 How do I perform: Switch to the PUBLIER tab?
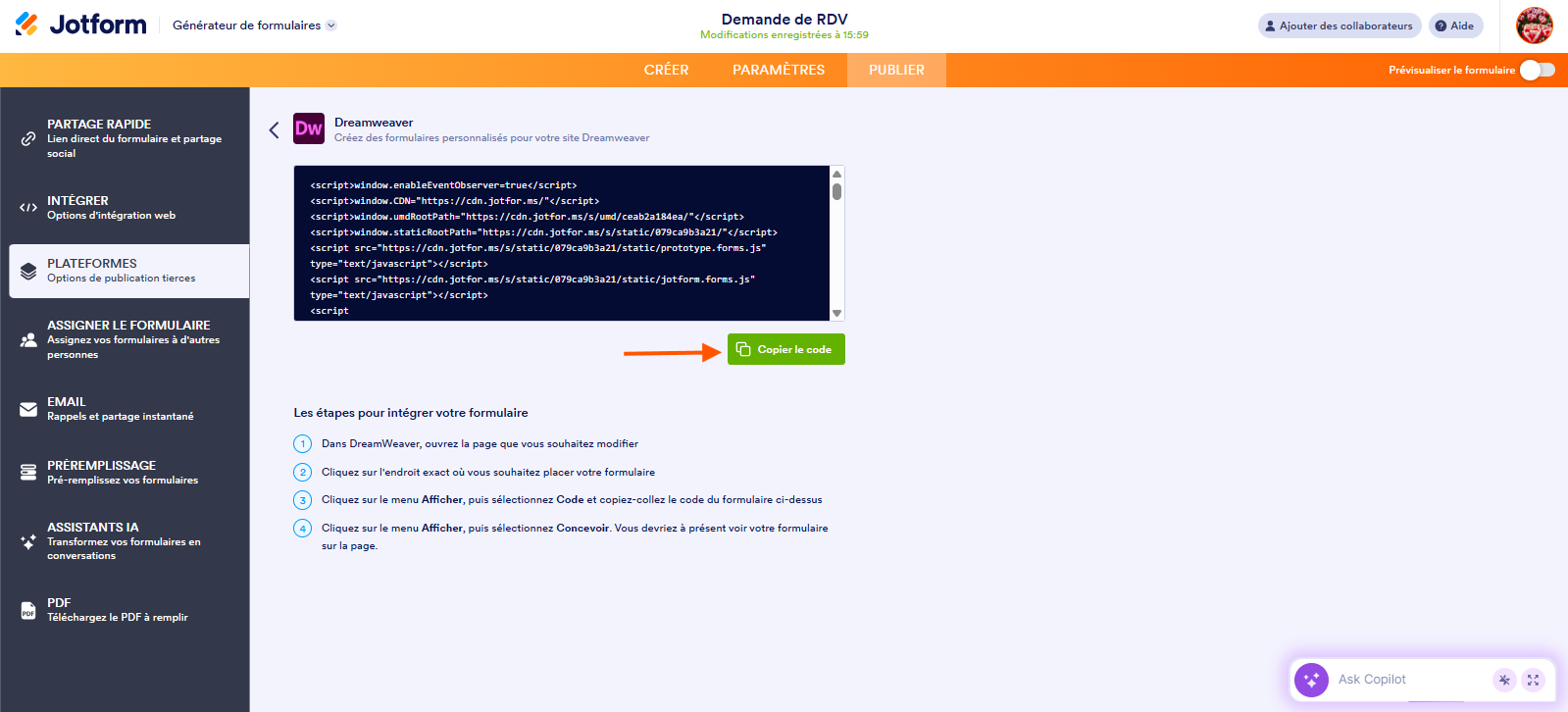[x=896, y=70]
